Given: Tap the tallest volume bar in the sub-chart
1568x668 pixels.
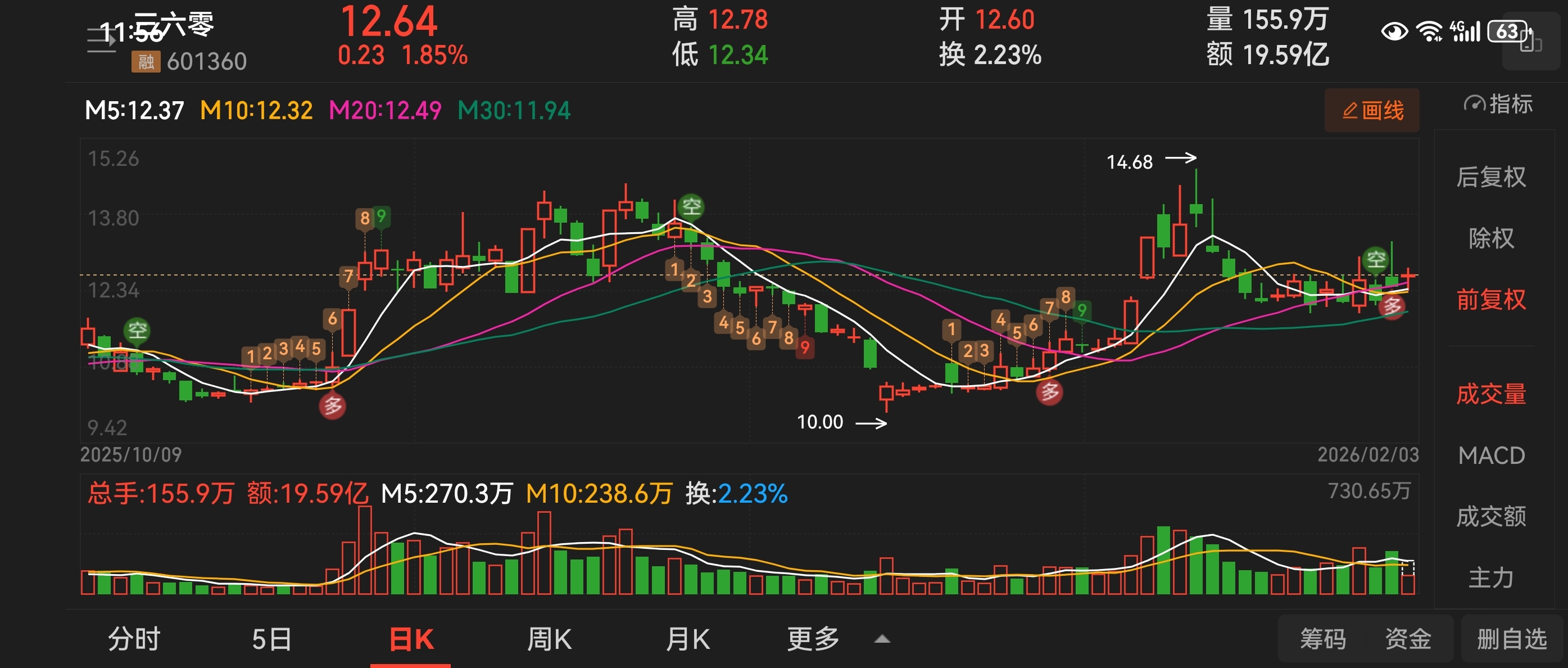Looking at the screenshot, I should click(x=365, y=550).
